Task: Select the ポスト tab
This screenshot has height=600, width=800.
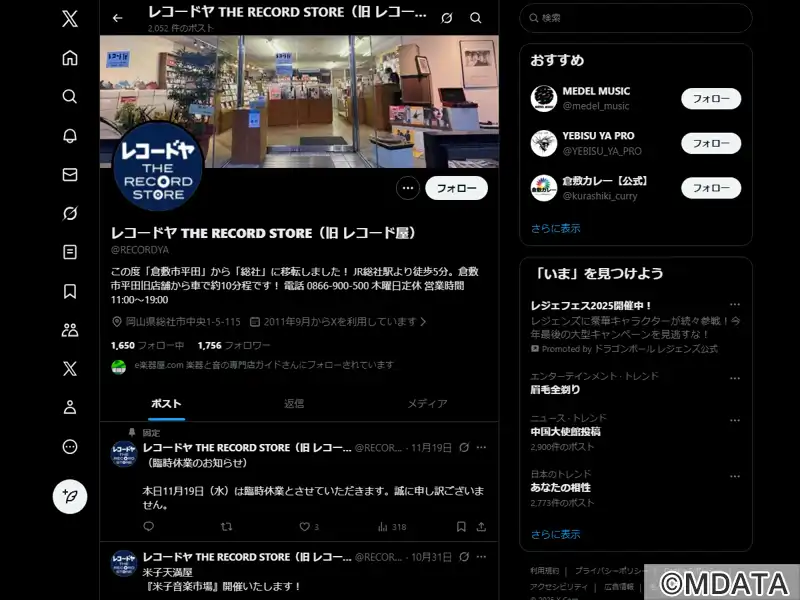Action: pos(166,404)
